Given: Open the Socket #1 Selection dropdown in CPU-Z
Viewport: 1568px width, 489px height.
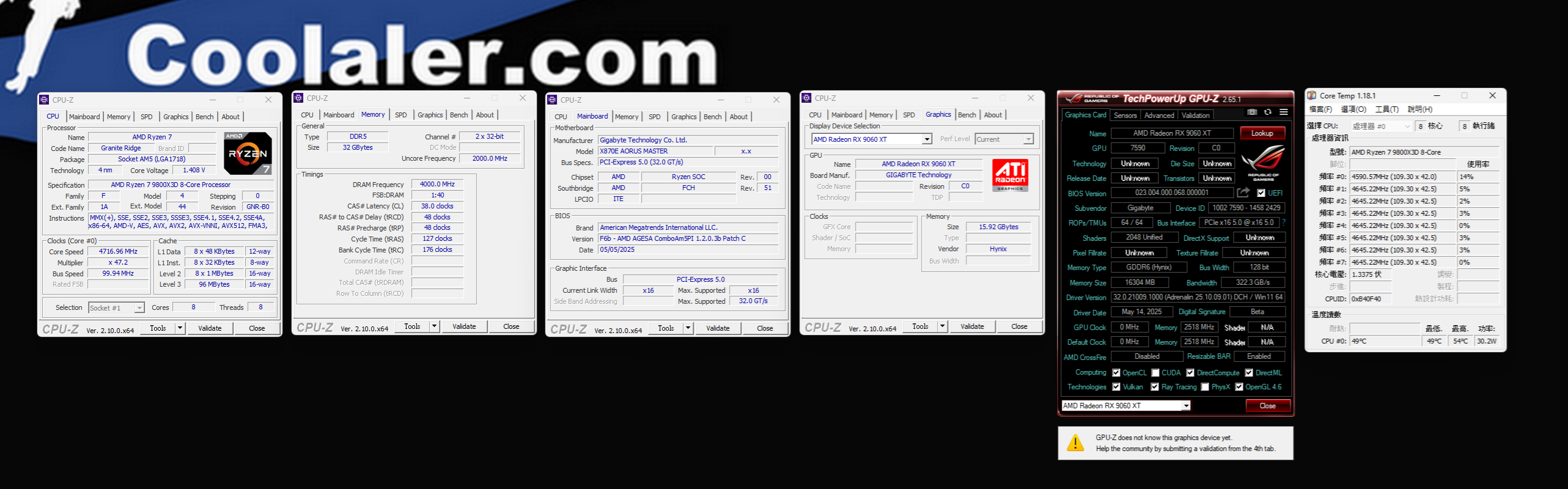Looking at the screenshot, I should [116, 308].
